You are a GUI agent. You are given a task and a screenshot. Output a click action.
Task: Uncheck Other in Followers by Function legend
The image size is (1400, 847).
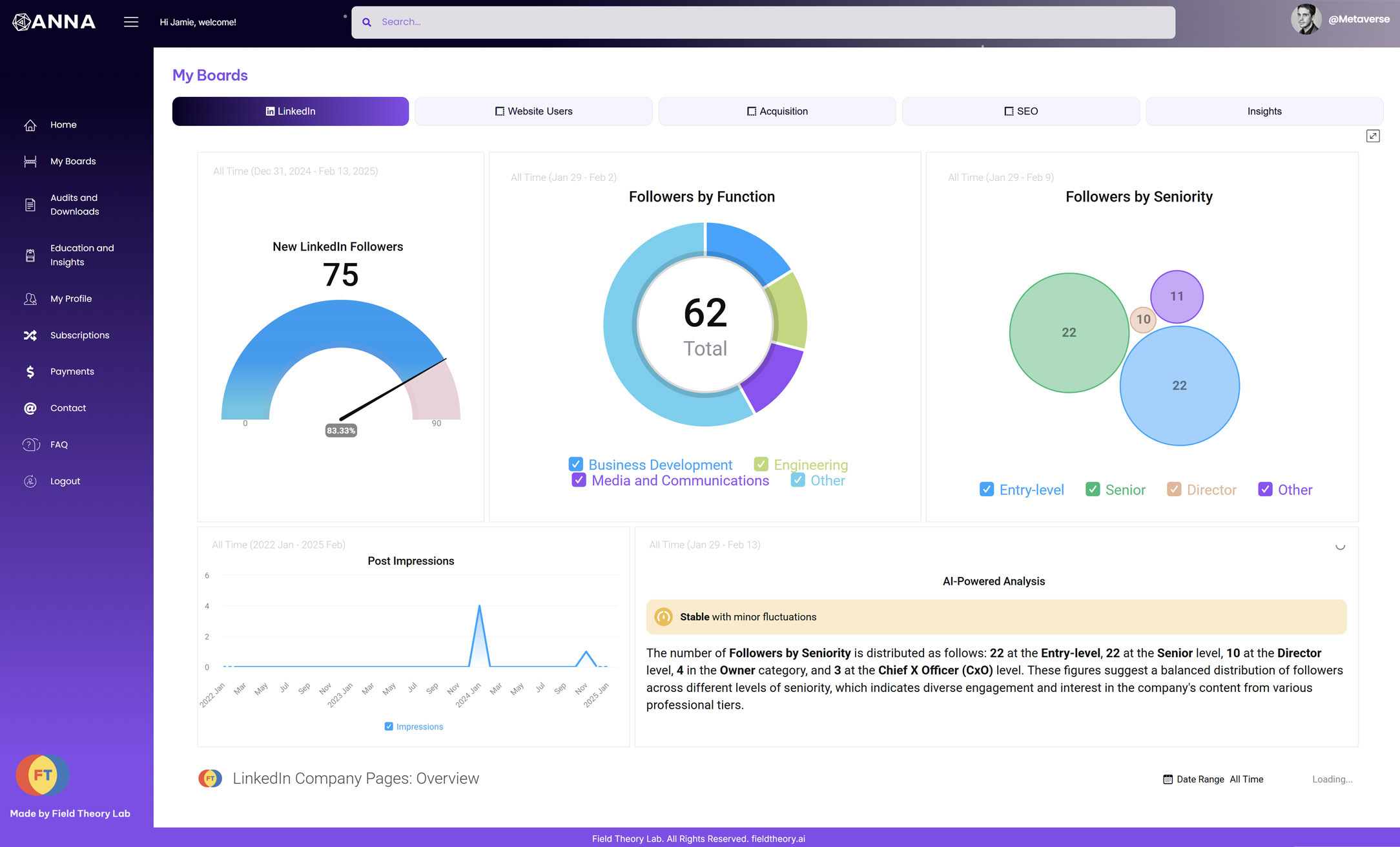(798, 481)
